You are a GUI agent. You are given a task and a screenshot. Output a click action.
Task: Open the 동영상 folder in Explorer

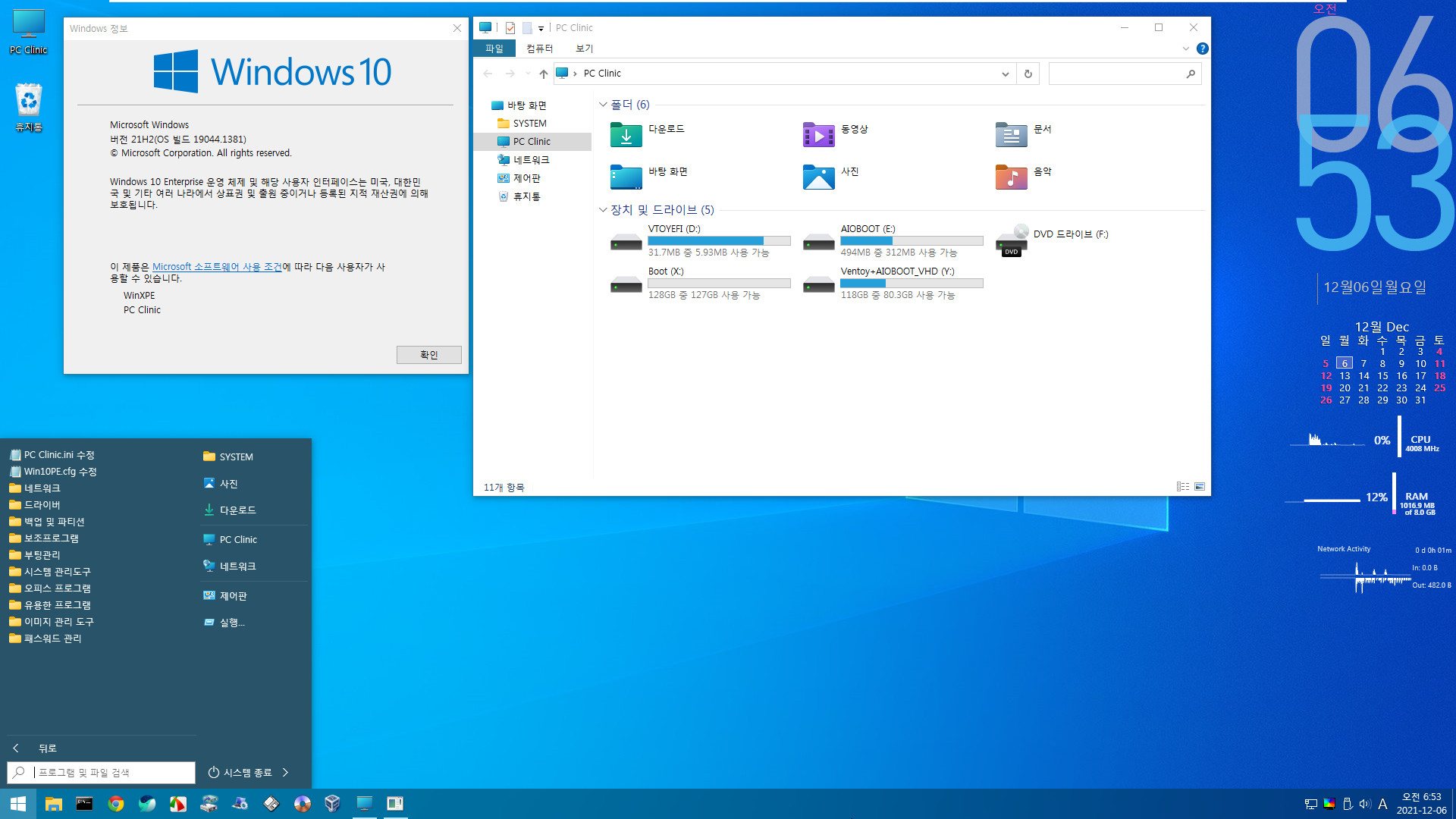[836, 134]
